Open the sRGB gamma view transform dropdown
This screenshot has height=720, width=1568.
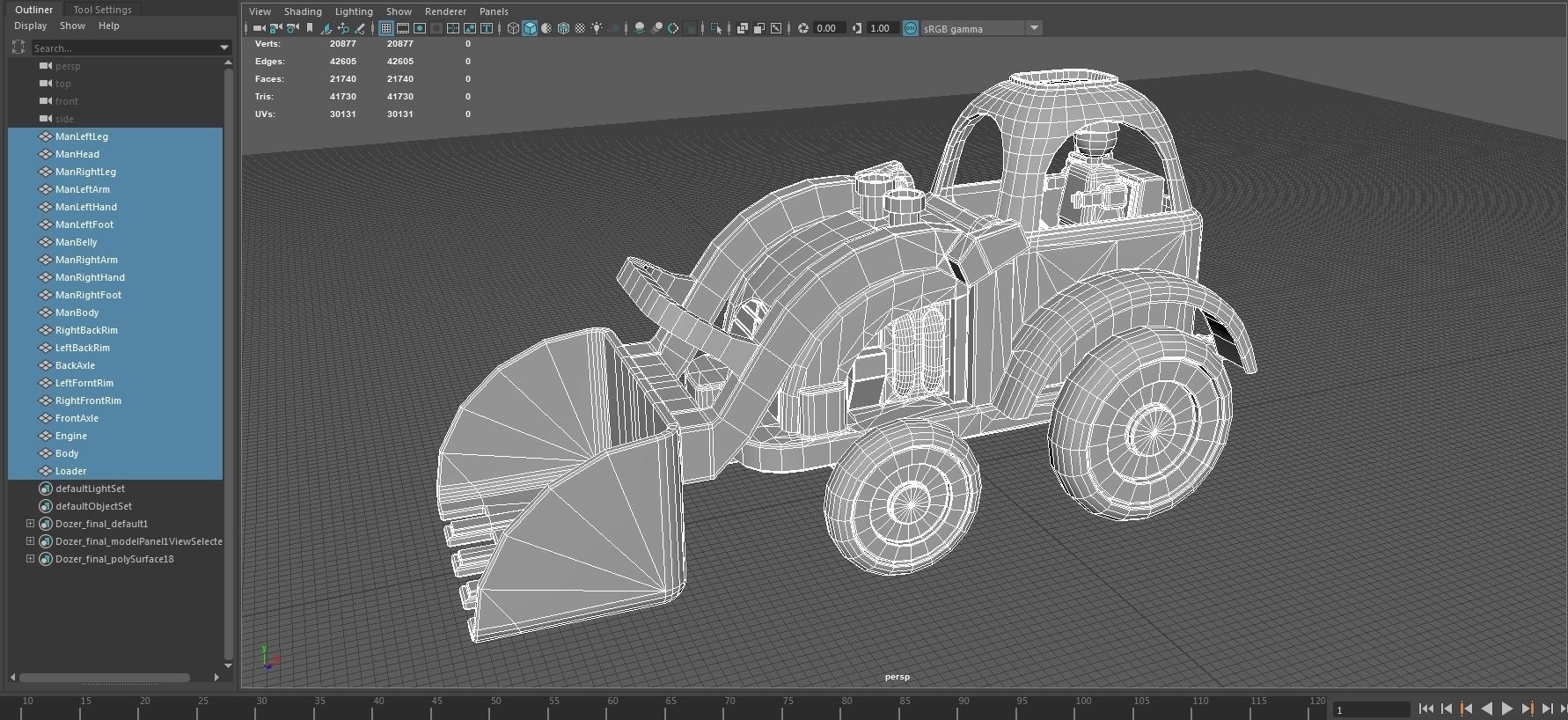click(x=981, y=28)
